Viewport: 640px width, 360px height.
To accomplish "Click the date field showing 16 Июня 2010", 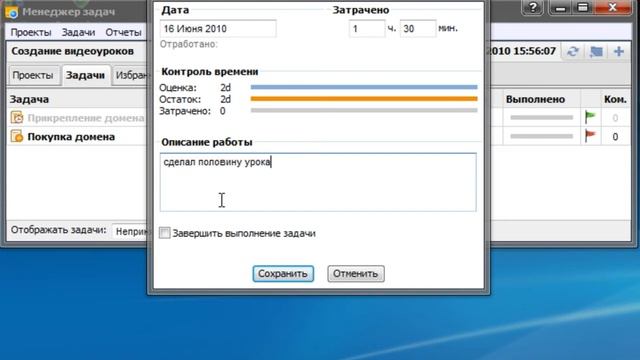I will (218, 29).
